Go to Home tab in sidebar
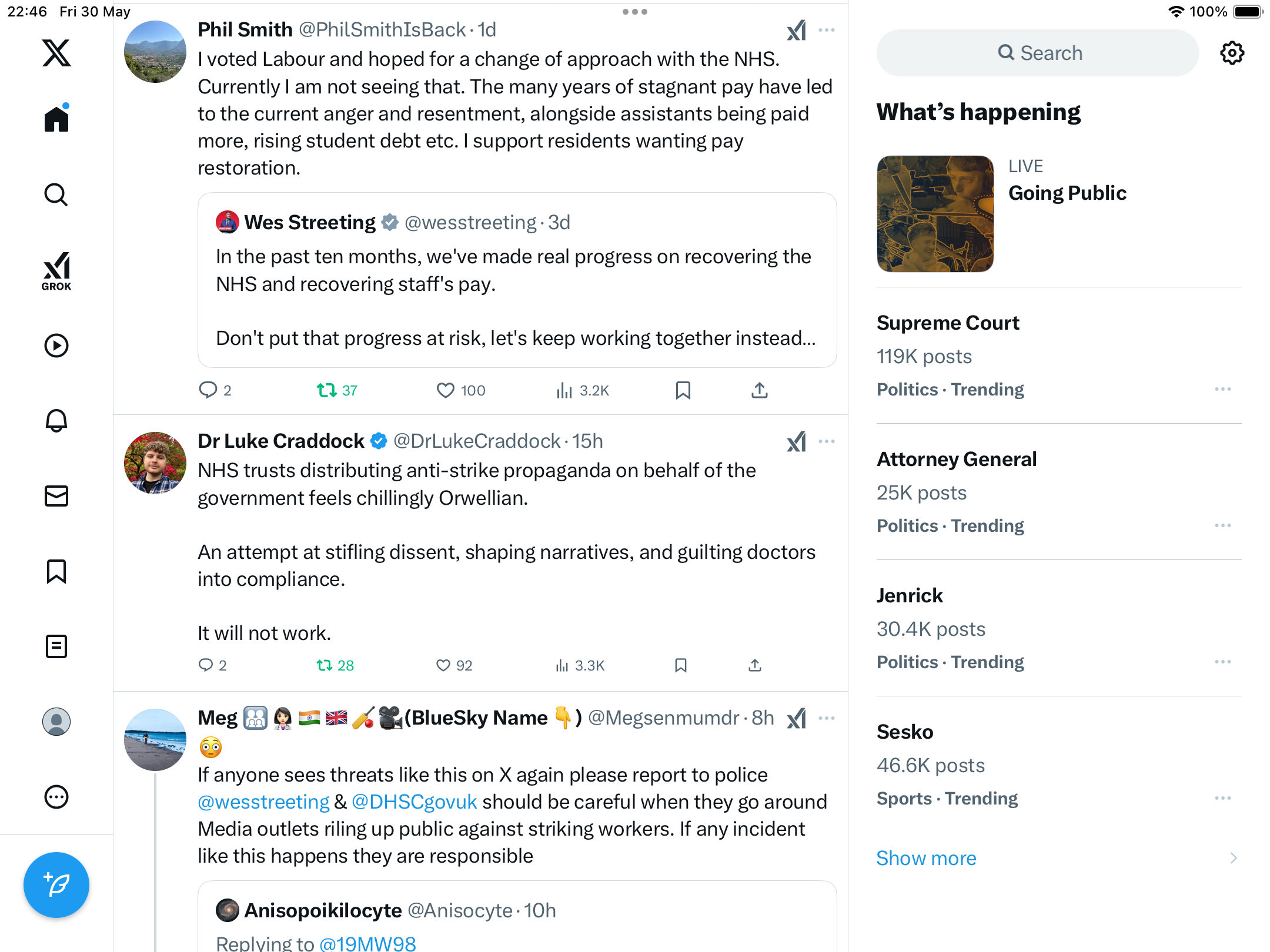 [56, 118]
